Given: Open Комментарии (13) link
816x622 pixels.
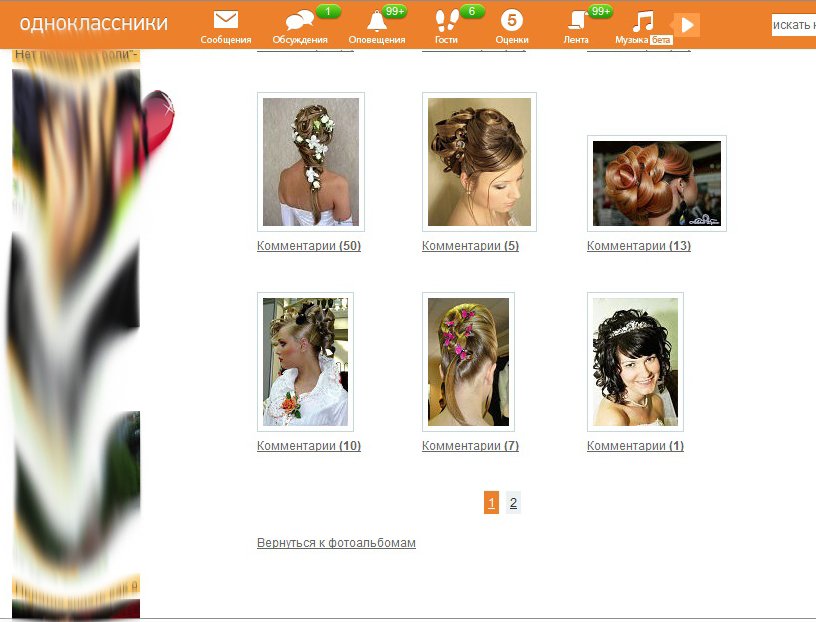Looking at the screenshot, I should click(x=638, y=246).
